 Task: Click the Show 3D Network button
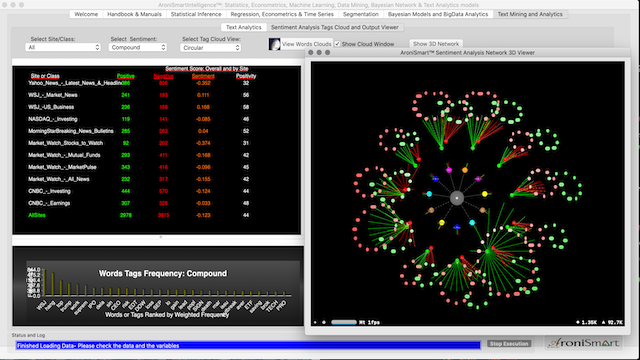click(x=436, y=44)
